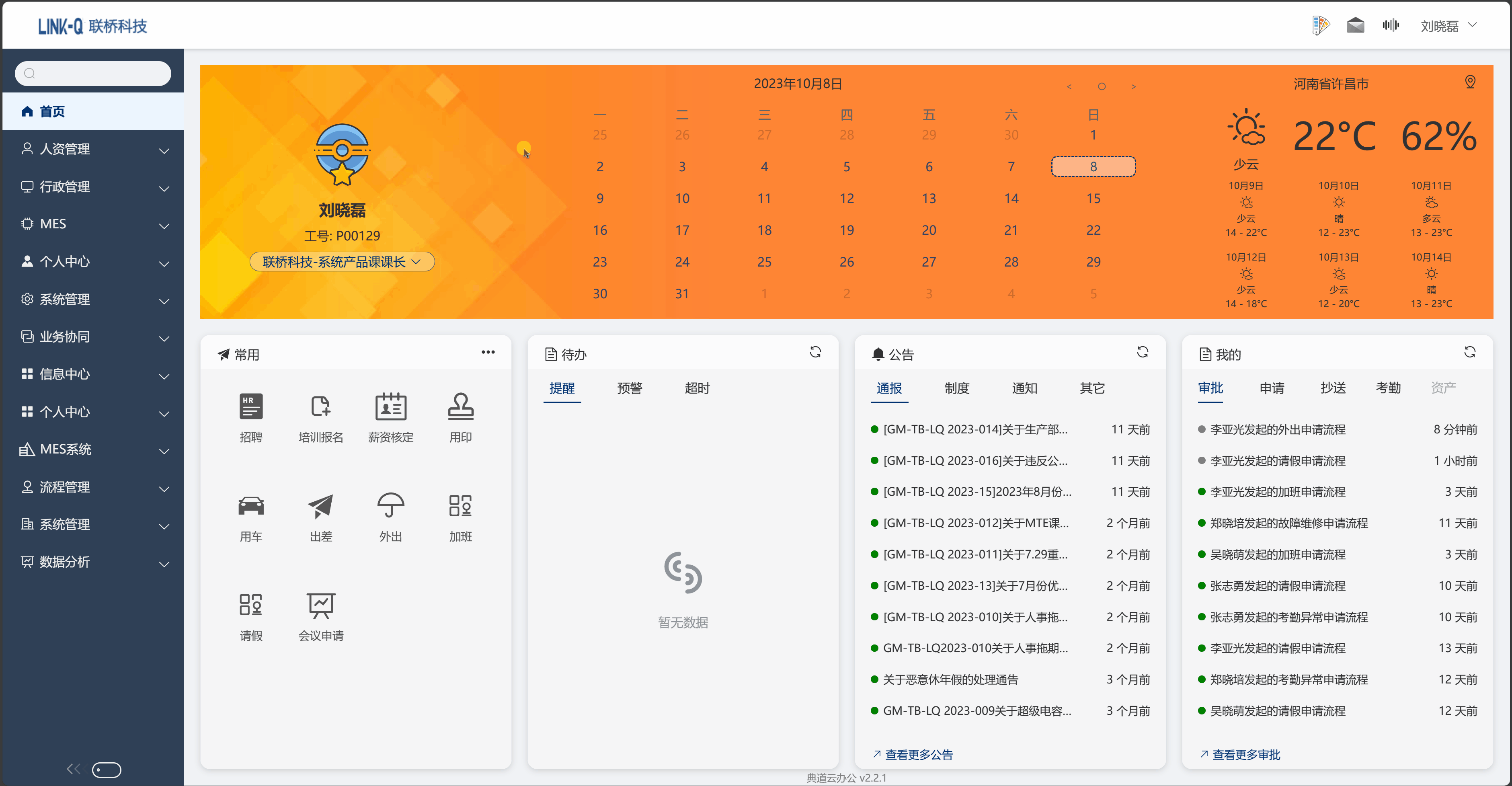Screen dimensions: 1512x786
Task: Open the mail envelope icon in header
Action: 1355,25
